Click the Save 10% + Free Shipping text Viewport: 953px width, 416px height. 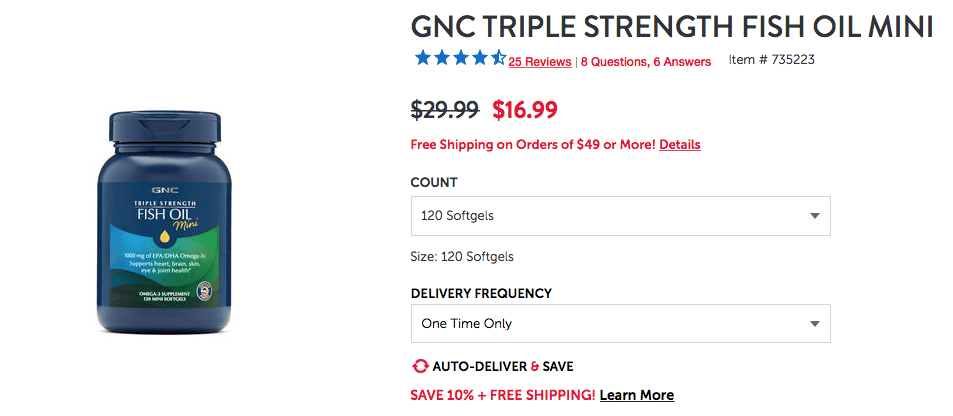pos(503,395)
